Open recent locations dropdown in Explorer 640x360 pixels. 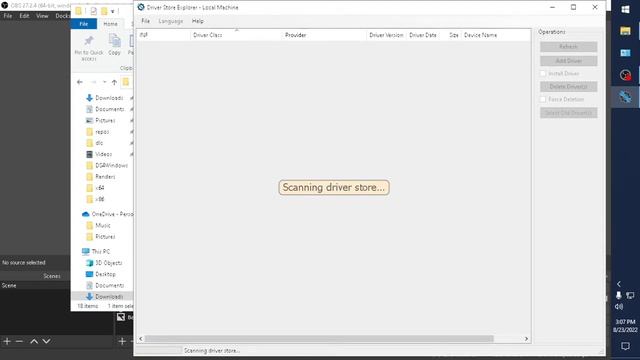coord(104,82)
